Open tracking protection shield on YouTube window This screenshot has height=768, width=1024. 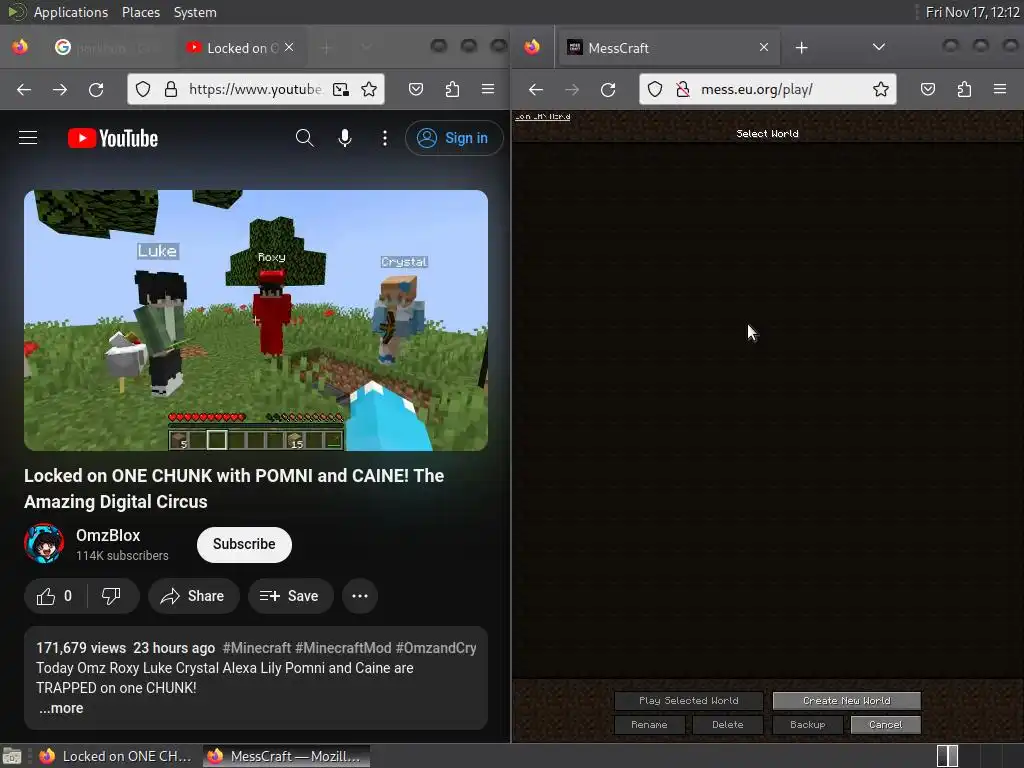click(x=143, y=89)
